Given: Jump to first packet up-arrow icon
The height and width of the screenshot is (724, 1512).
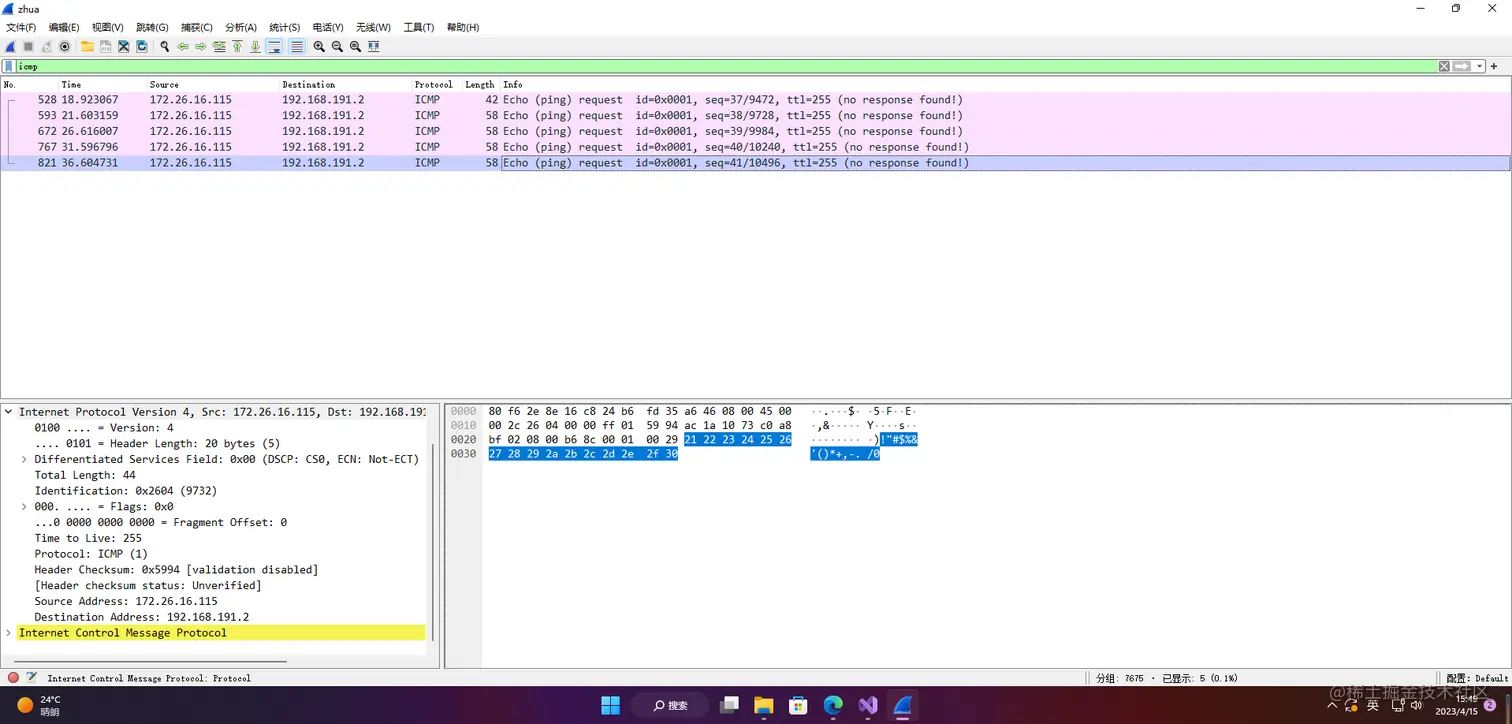Looking at the screenshot, I should (237, 47).
